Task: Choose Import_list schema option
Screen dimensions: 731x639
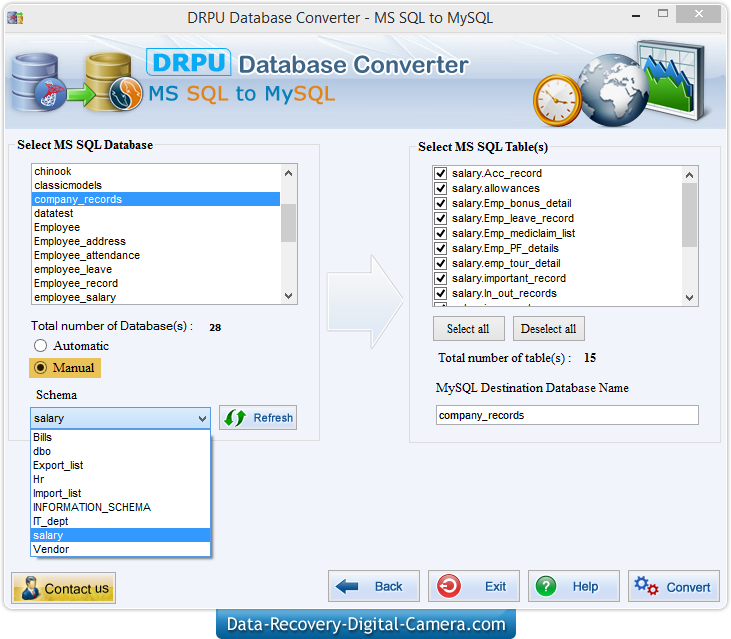Action: (120, 493)
